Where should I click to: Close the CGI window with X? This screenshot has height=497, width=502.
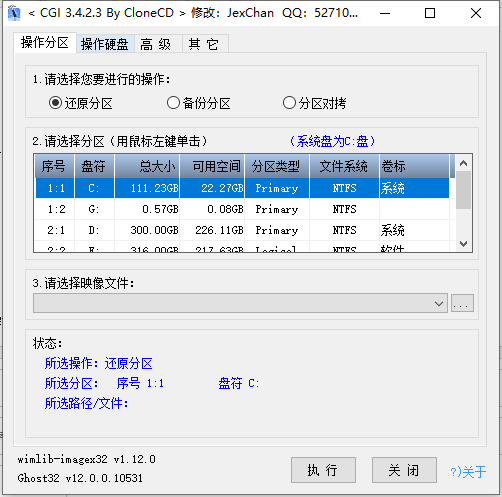[476, 13]
